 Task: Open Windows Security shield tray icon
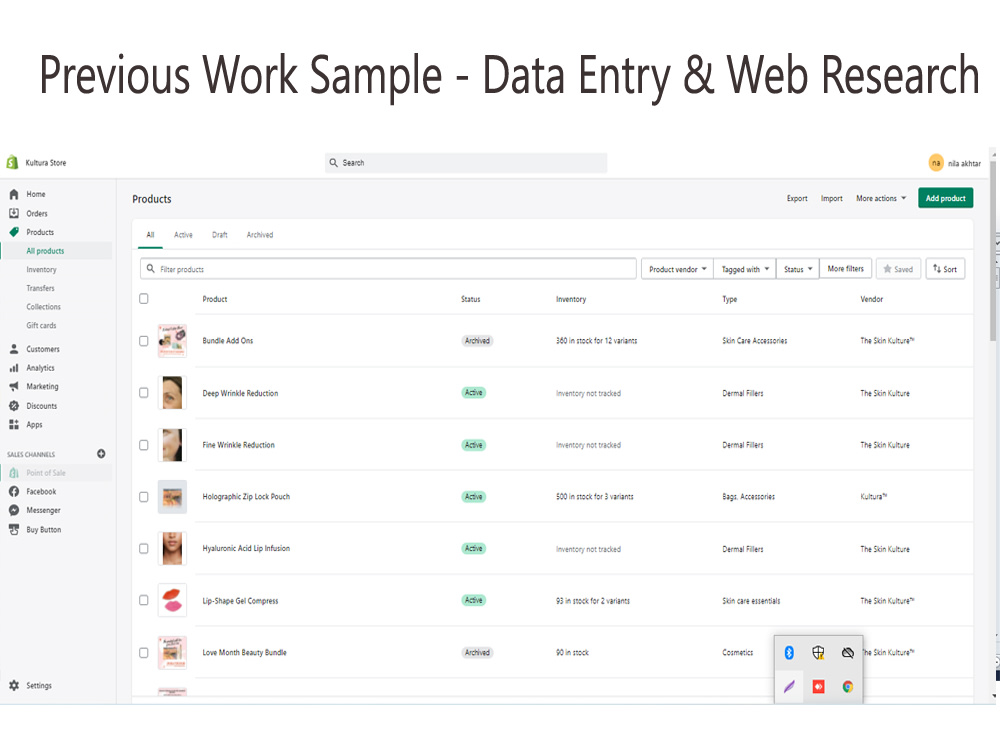click(818, 652)
